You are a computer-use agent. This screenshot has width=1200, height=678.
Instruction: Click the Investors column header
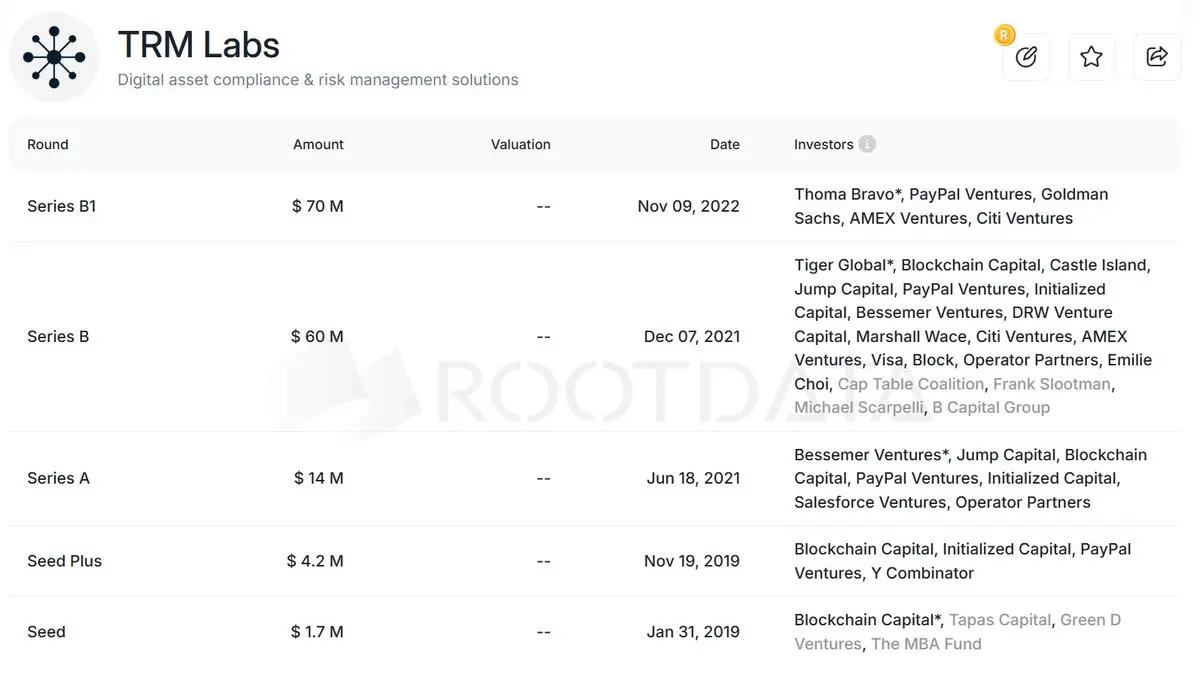coord(824,144)
